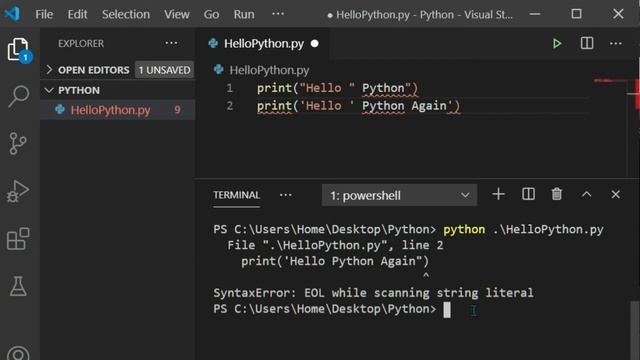Split the editor to the right

(x=587, y=43)
